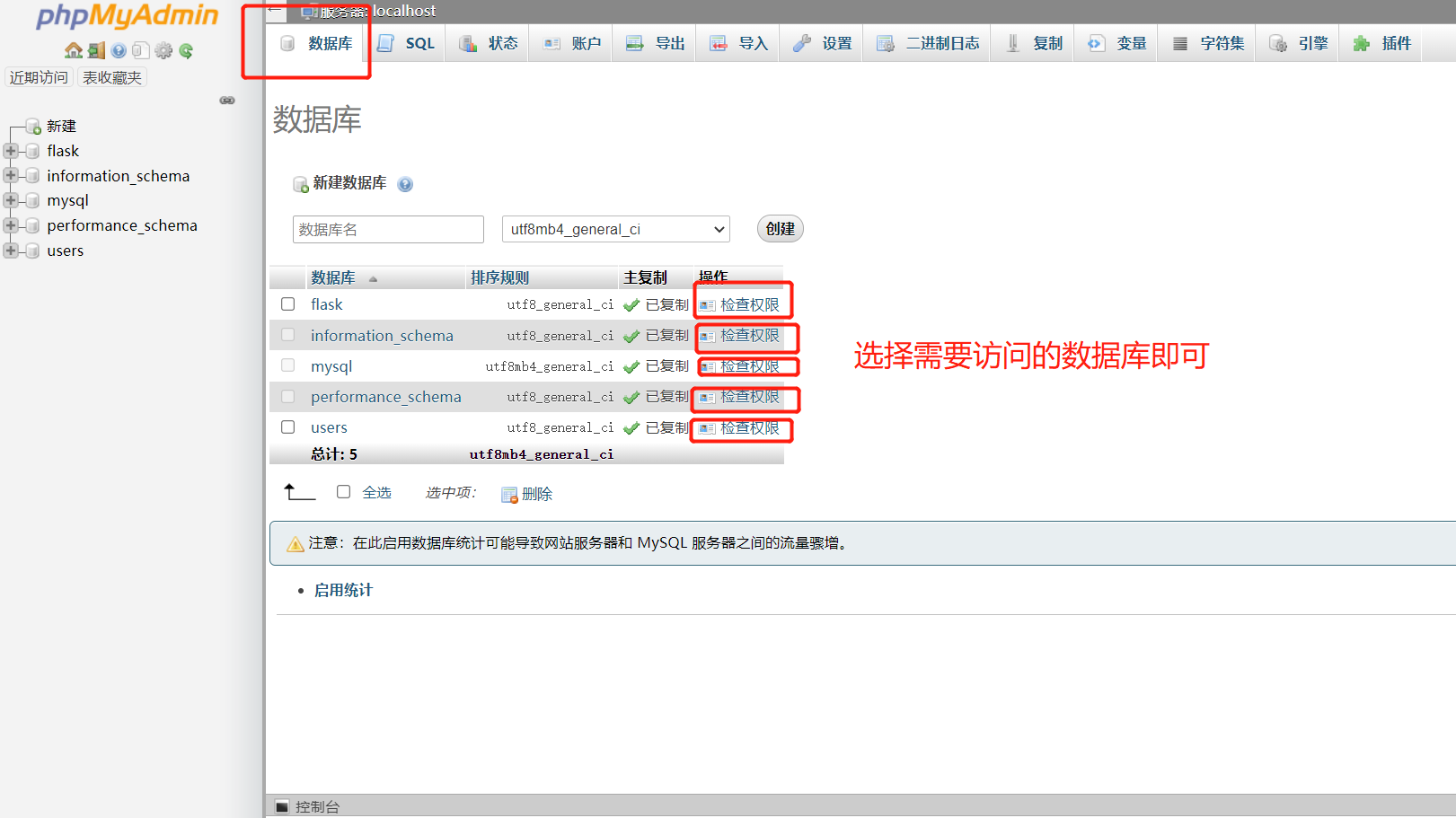Expand the information_schema node in the tree
Image resolution: width=1456 pixels, height=818 pixels.
pyautogui.click(x=10, y=175)
